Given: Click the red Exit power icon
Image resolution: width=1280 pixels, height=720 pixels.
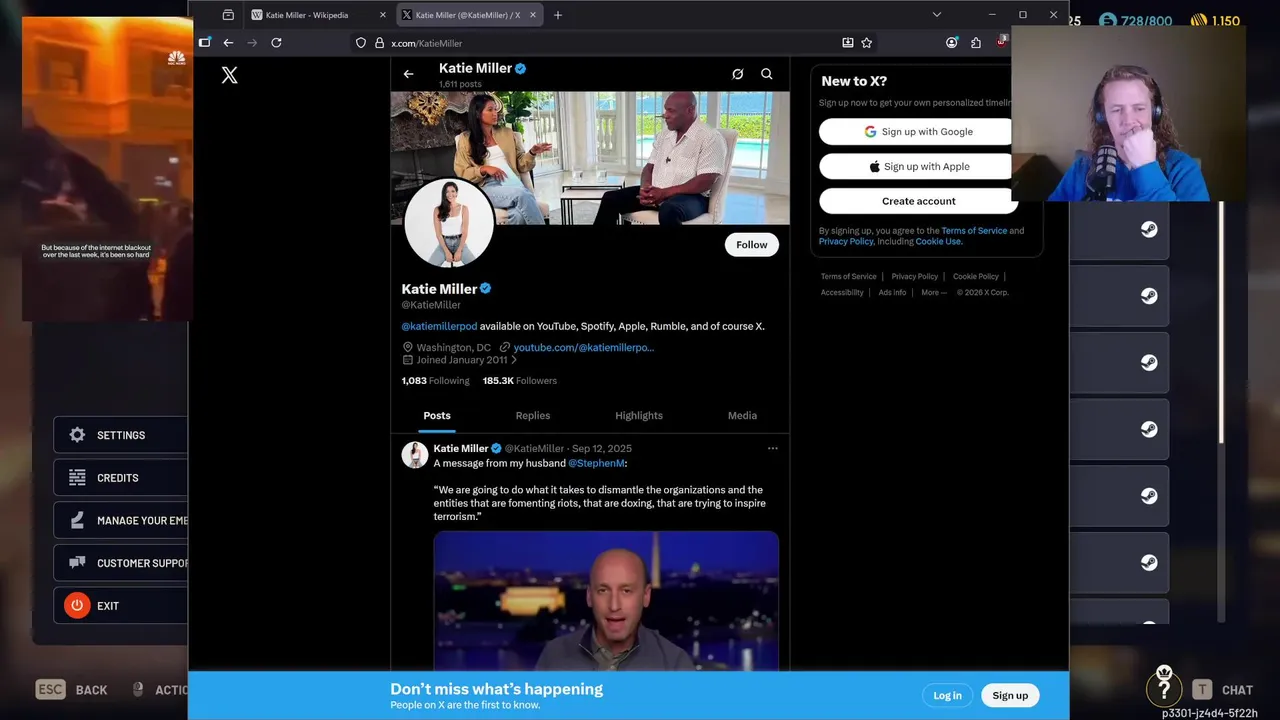Looking at the screenshot, I should [x=77, y=606].
